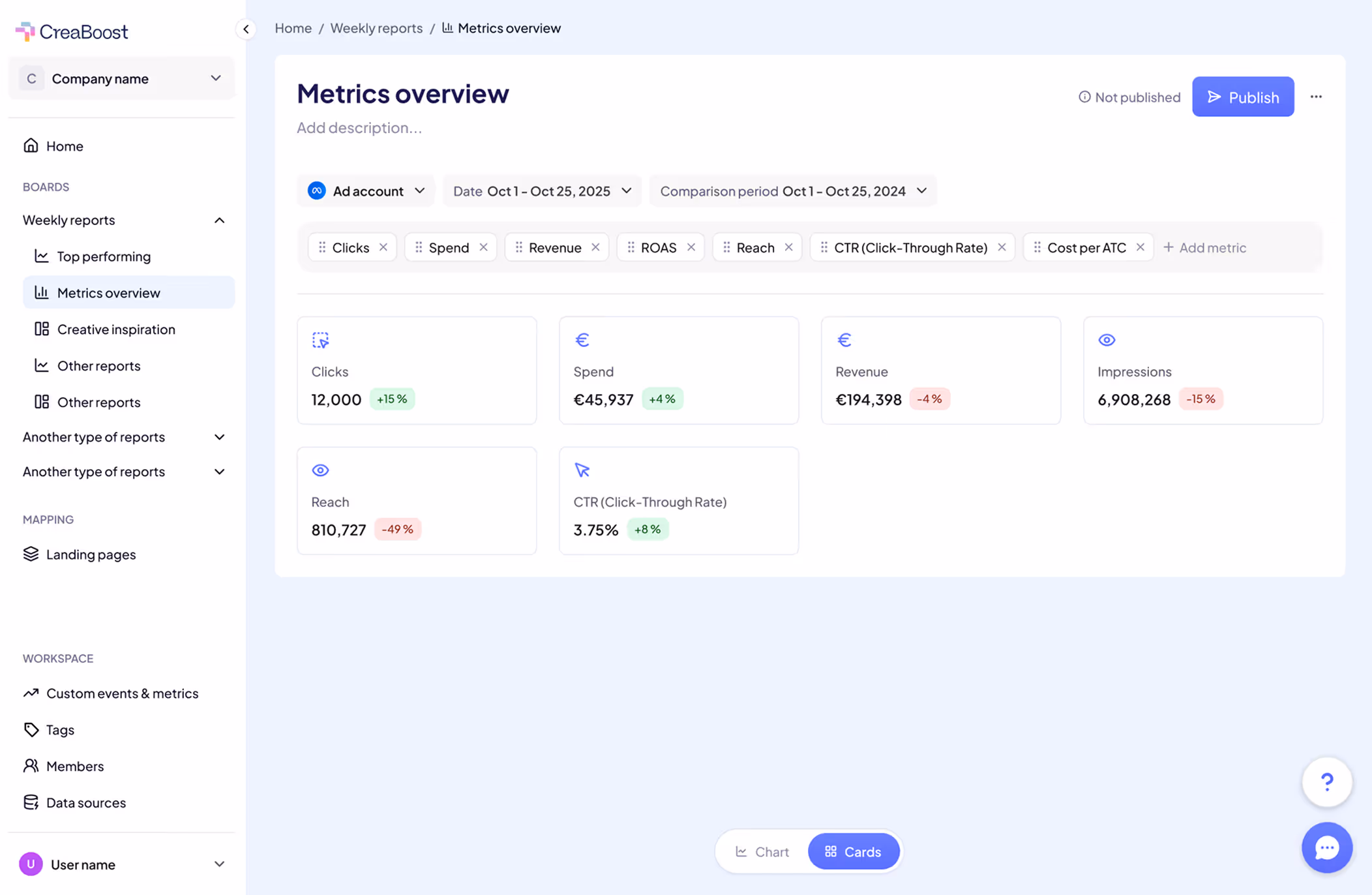This screenshot has width=1372, height=895.
Task: Remove the Cost per ATC metric
Action: pyautogui.click(x=1140, y=247)
